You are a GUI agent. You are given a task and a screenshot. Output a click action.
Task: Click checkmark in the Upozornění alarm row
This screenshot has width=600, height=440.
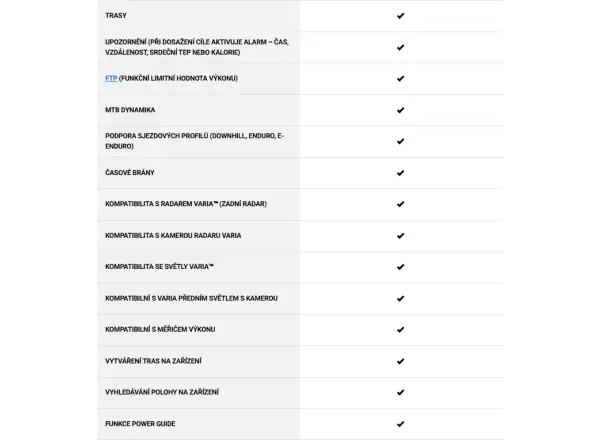400,47
